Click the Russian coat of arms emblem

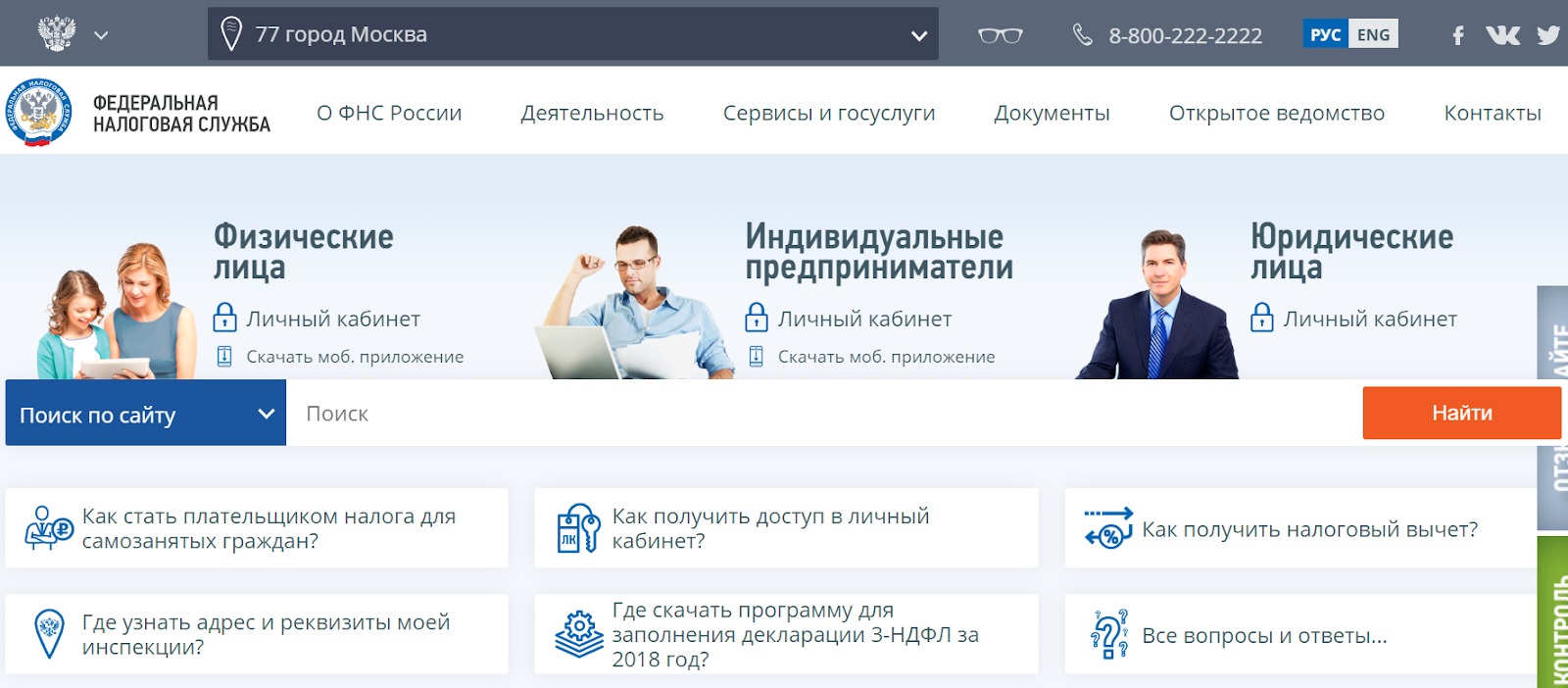click(56, 33)
